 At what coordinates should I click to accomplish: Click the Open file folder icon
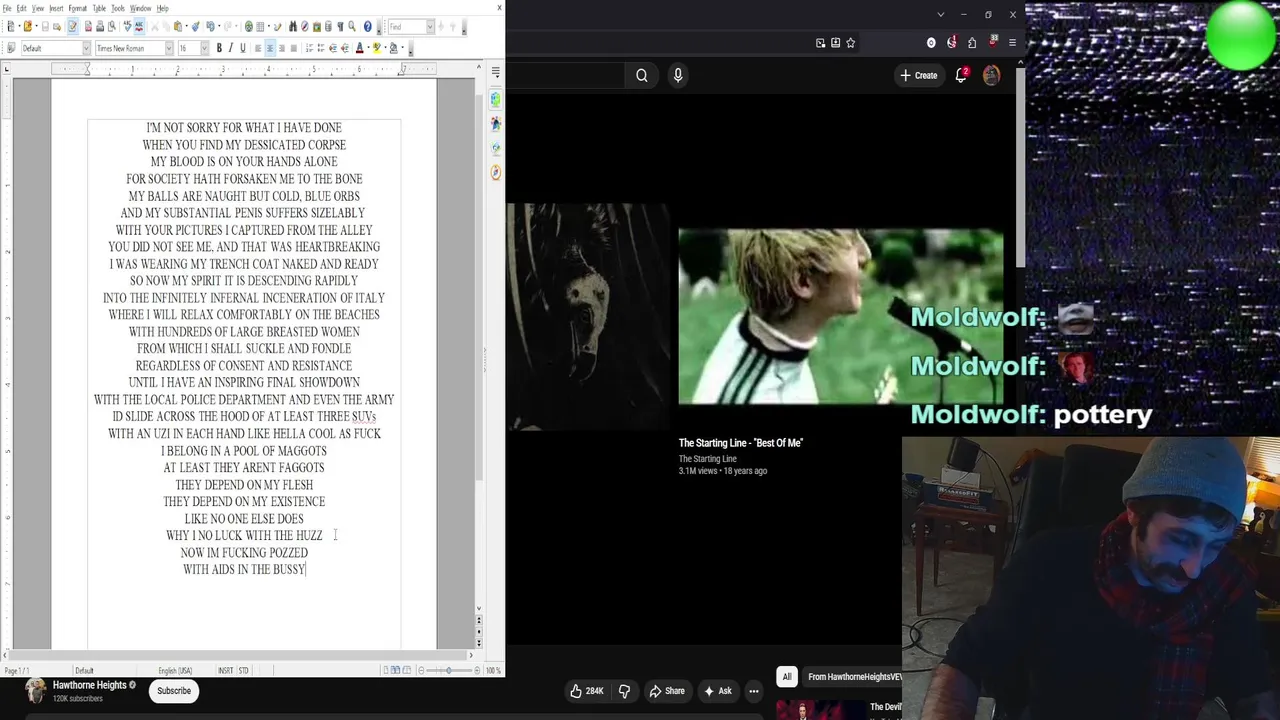click(x=27, y=27)
